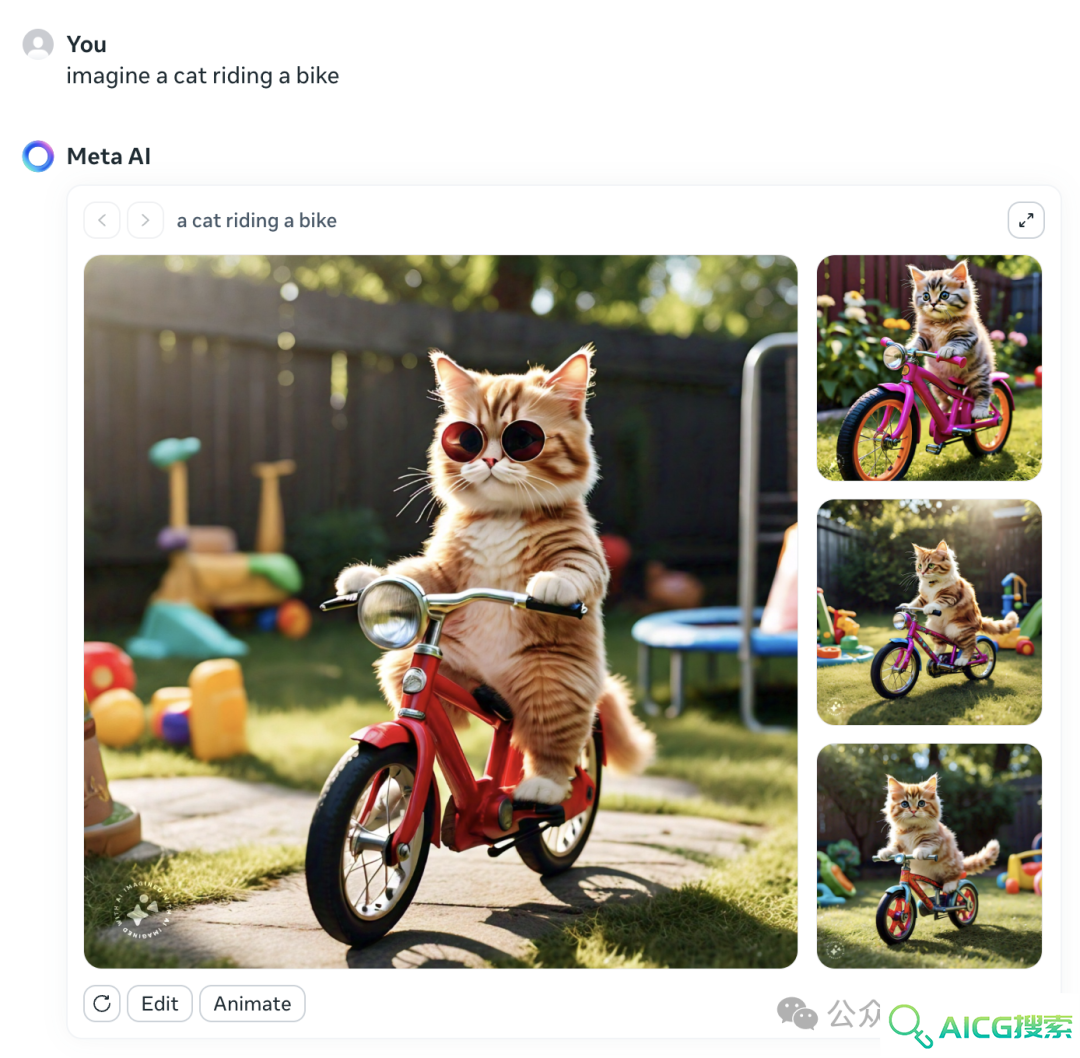Click the WeChat logo watermark
This screenshot has width=1080, height=1058.
click(797, 1013)
